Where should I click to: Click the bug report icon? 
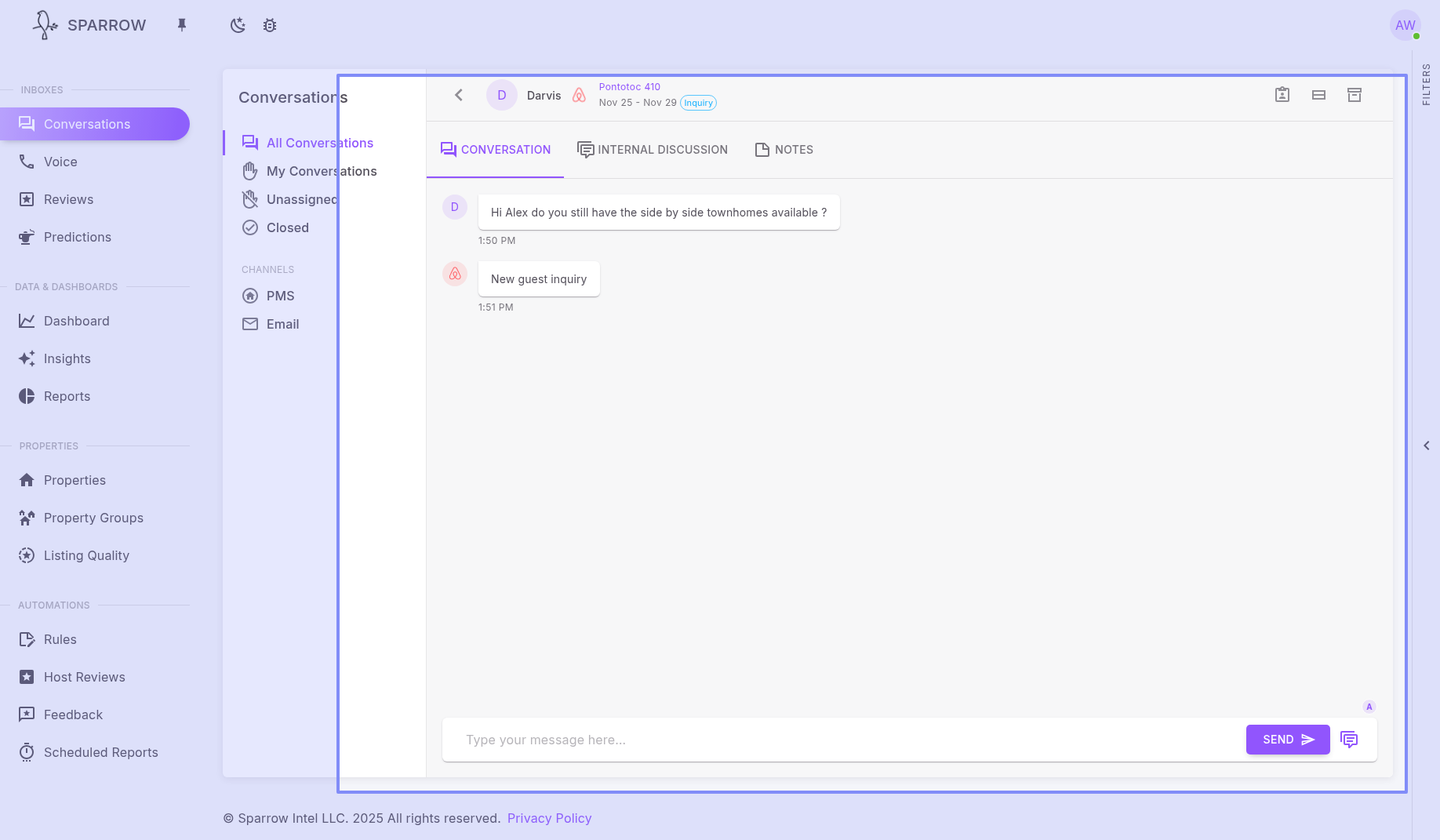(x=270, y=25)
